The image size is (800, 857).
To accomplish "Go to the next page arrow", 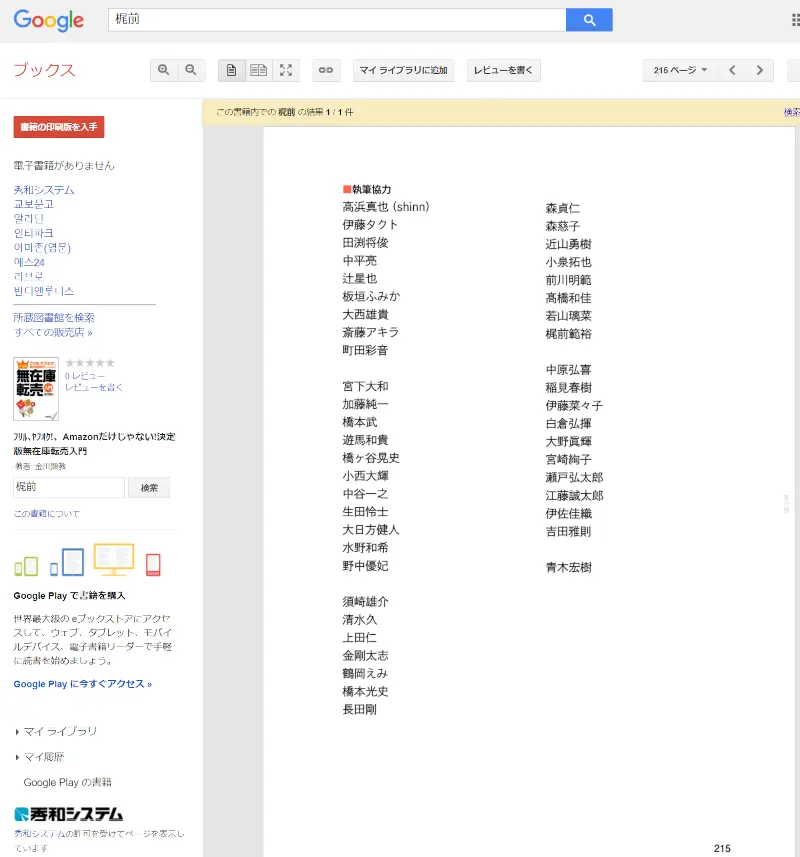I will coord(760,70).
